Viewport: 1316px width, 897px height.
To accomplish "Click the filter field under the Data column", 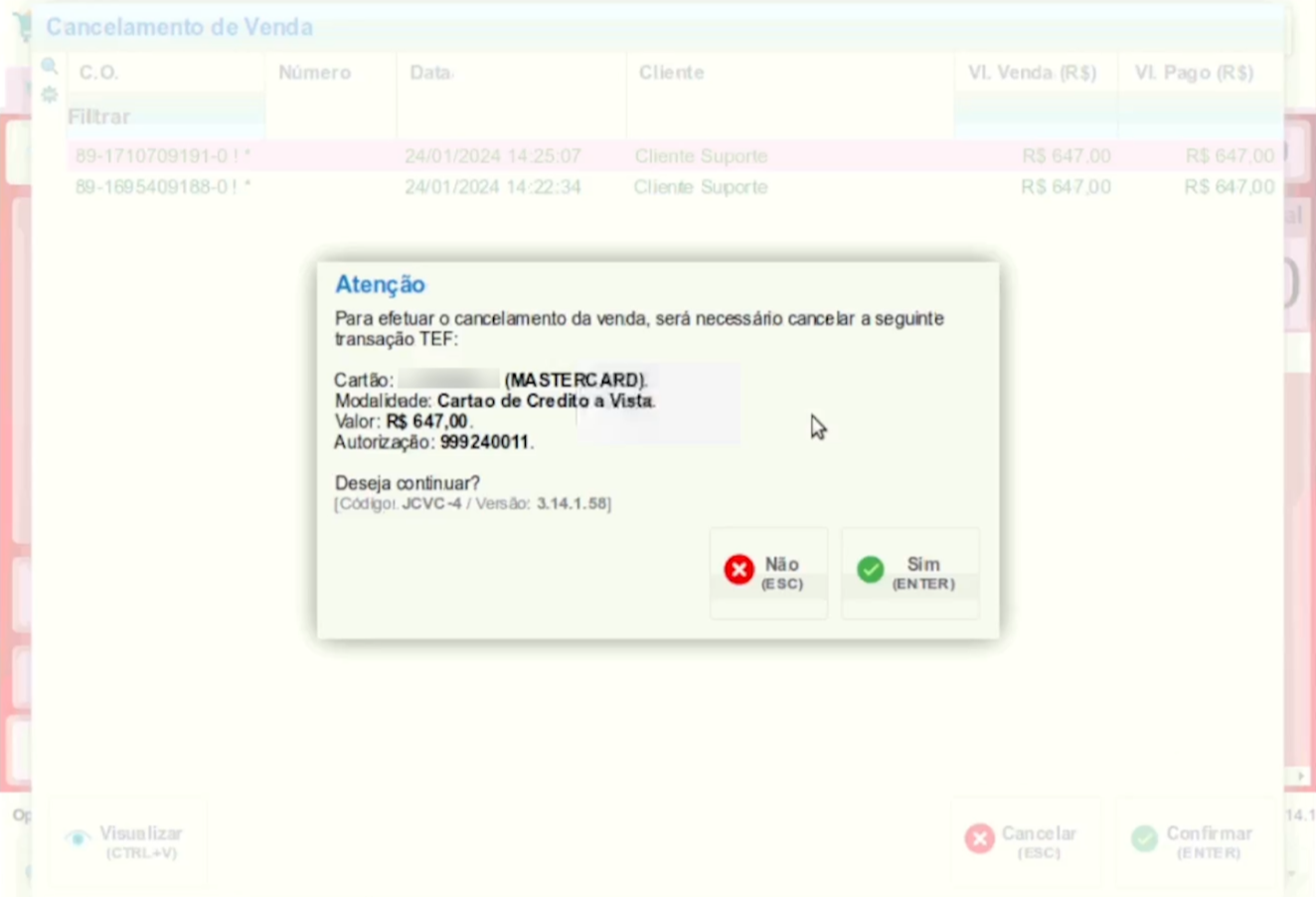I will click(511, 117).
